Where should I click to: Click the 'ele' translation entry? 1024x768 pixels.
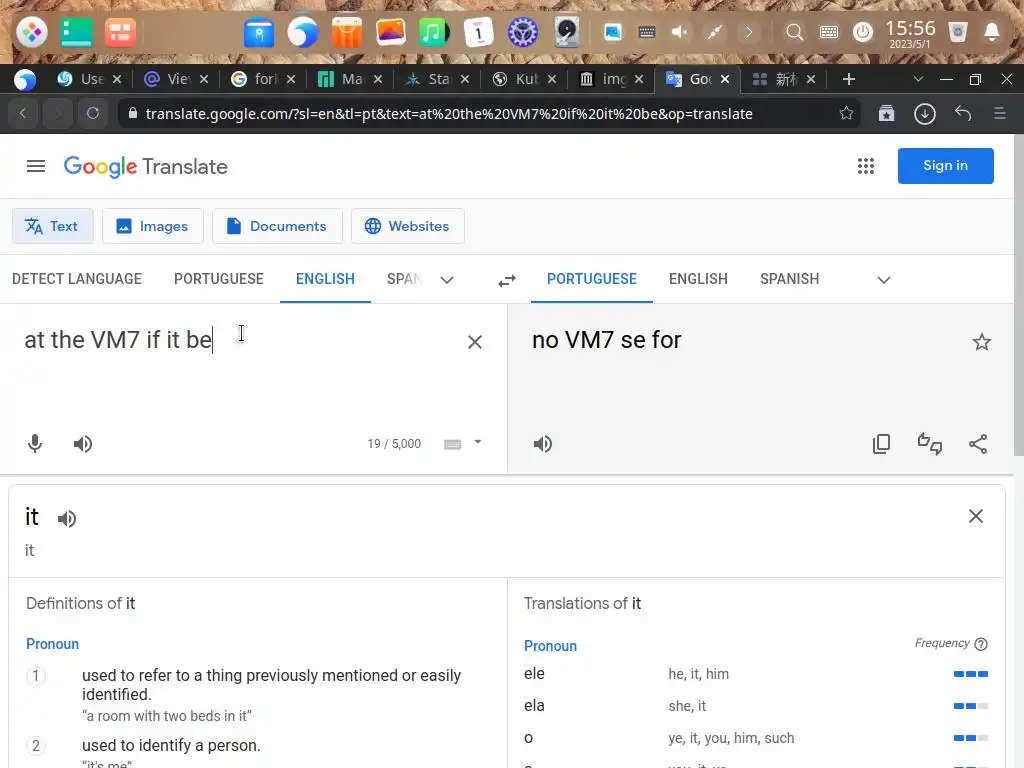pos(534,673)
